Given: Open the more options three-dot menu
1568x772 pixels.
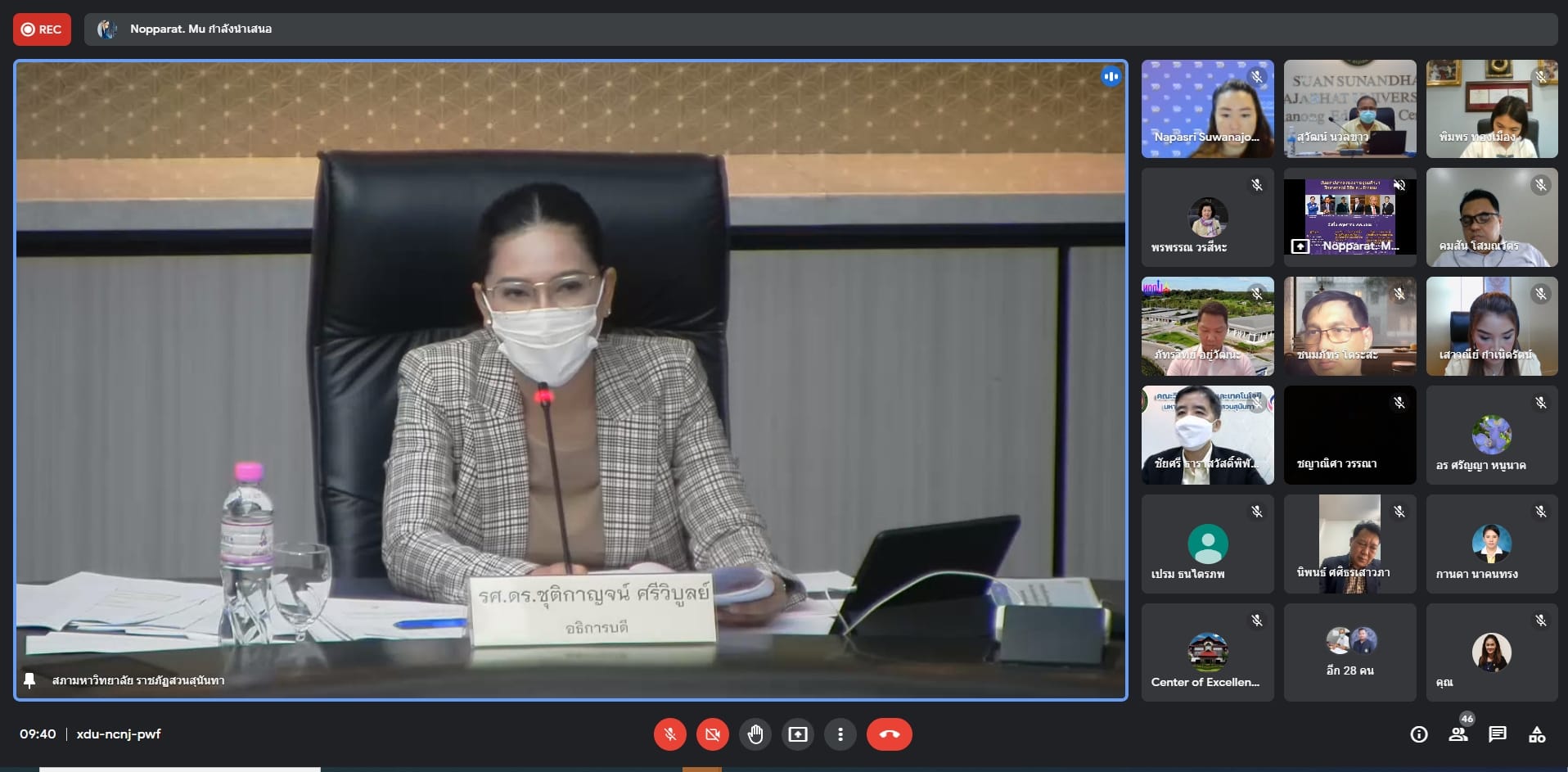Looking at the screenshot, I should (840, 734).
